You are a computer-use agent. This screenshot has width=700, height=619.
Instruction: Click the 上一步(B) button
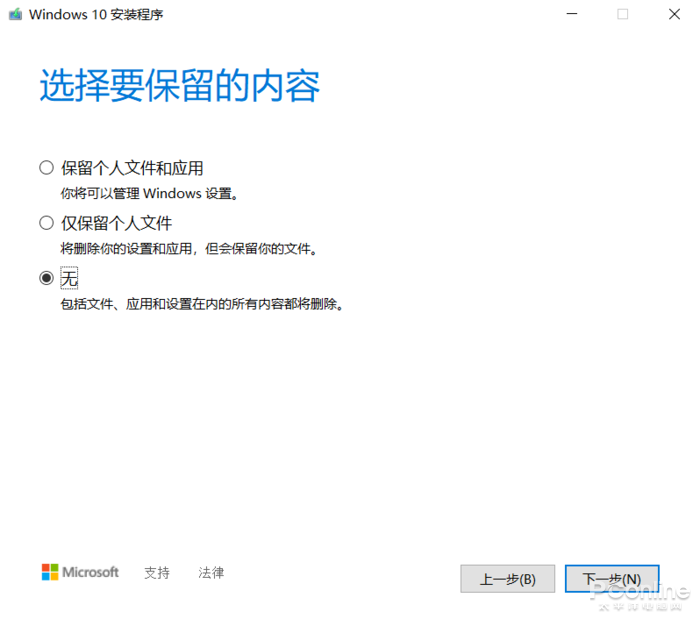(x=508, y=579)
